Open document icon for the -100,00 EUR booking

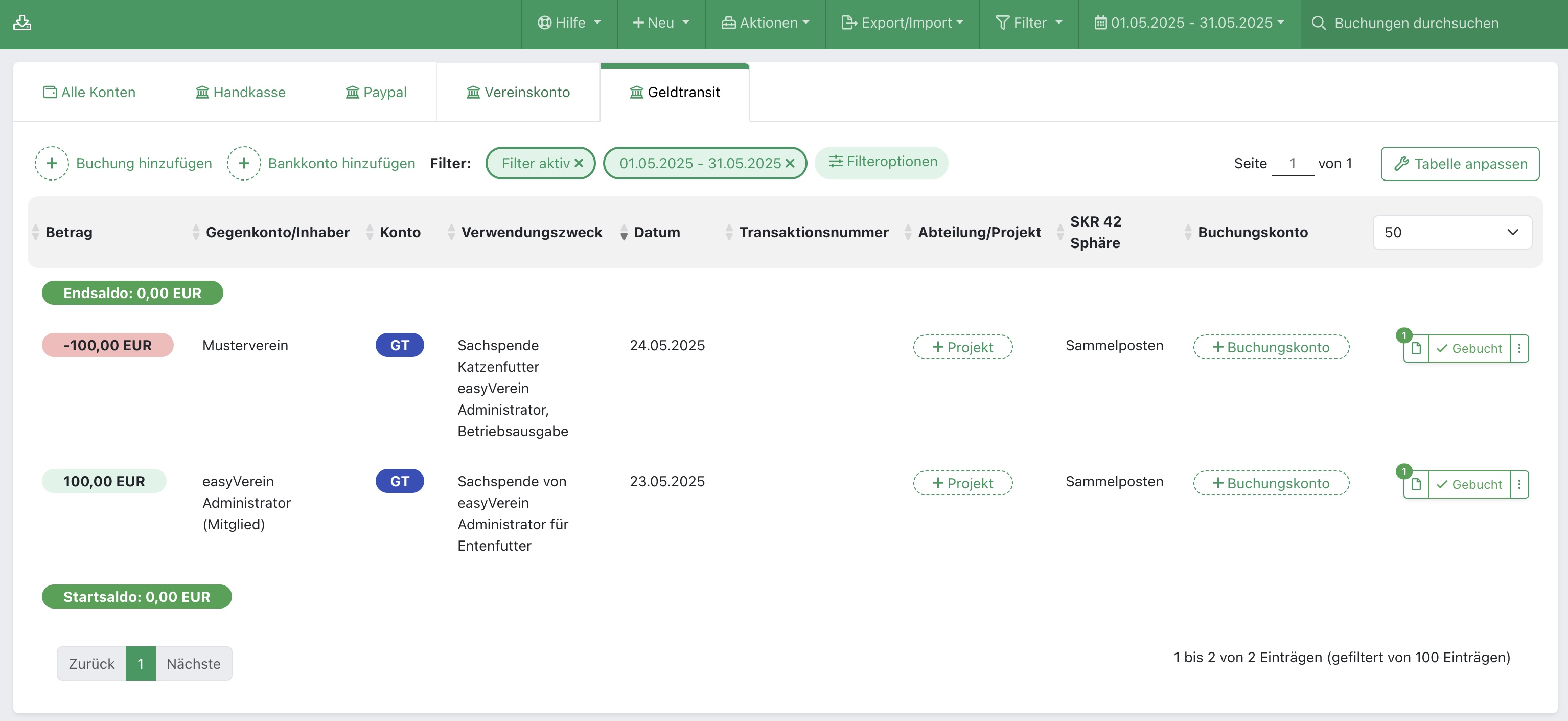1416,348
